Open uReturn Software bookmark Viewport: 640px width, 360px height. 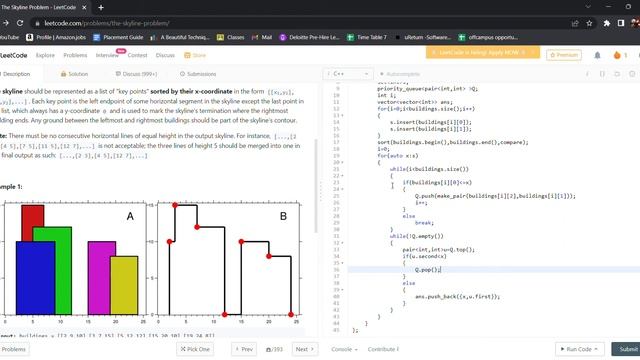click(422, 37)
